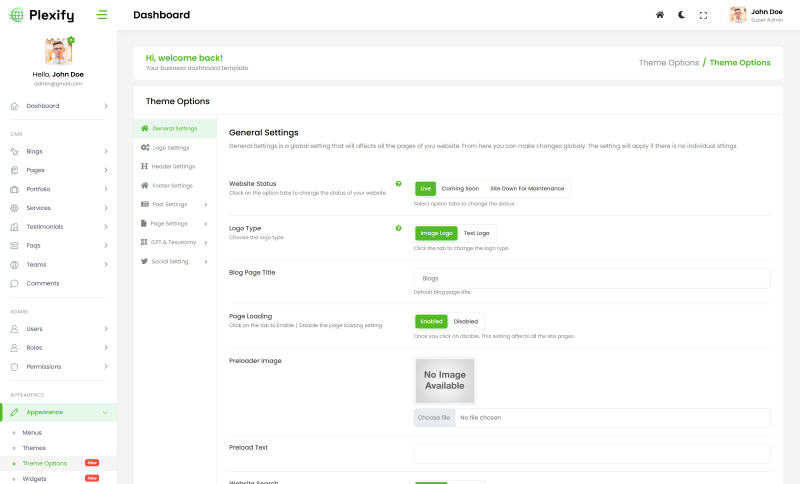Viewport: 800px width, 484px height.
Task: Click the Blogs sidebar icon
Action: (15, 151)
